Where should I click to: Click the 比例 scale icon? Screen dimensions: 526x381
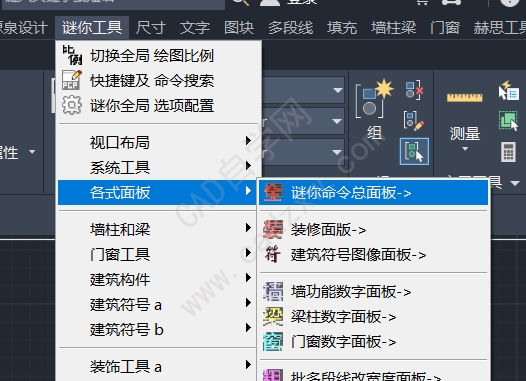(x=72, y=55)
